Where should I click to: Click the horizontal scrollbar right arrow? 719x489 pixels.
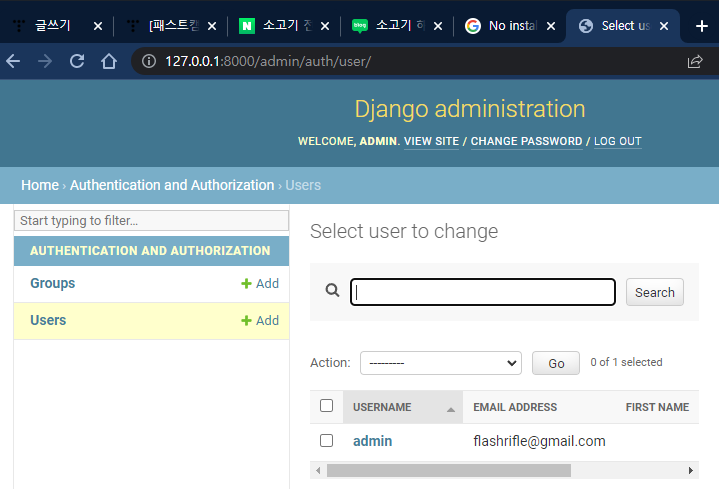click(691, 470)
